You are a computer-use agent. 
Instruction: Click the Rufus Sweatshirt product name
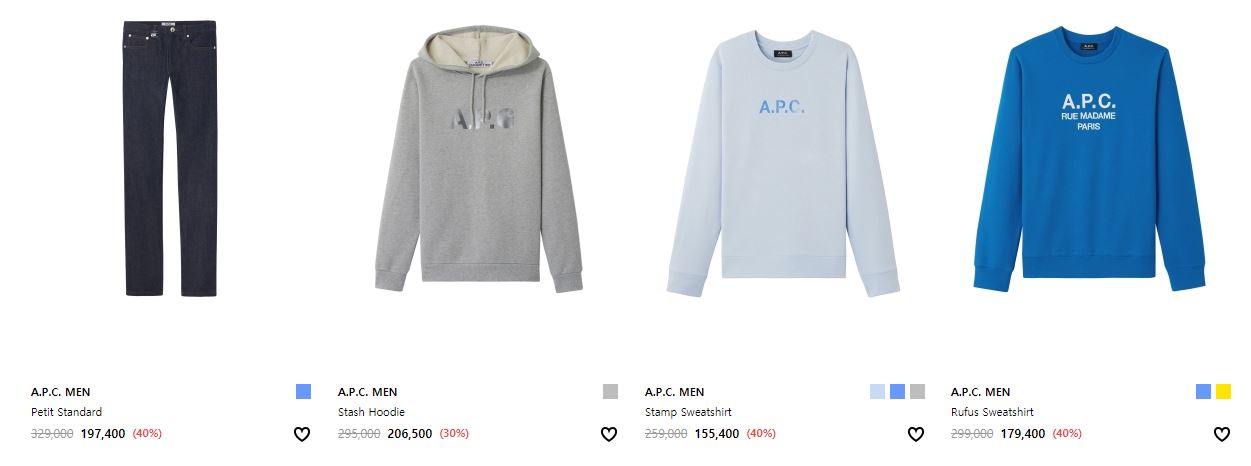[992, 412]
